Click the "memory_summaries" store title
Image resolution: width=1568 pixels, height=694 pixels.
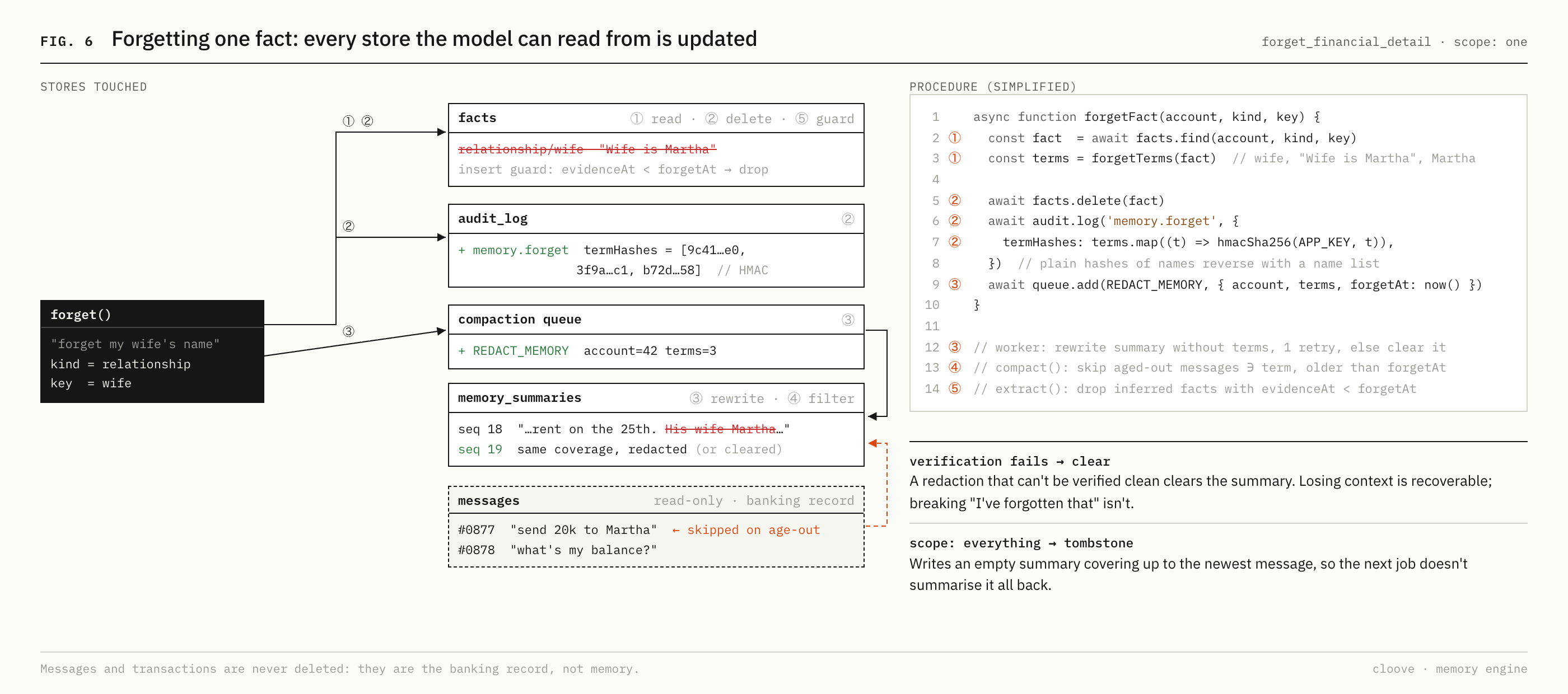tap(519, 398)
